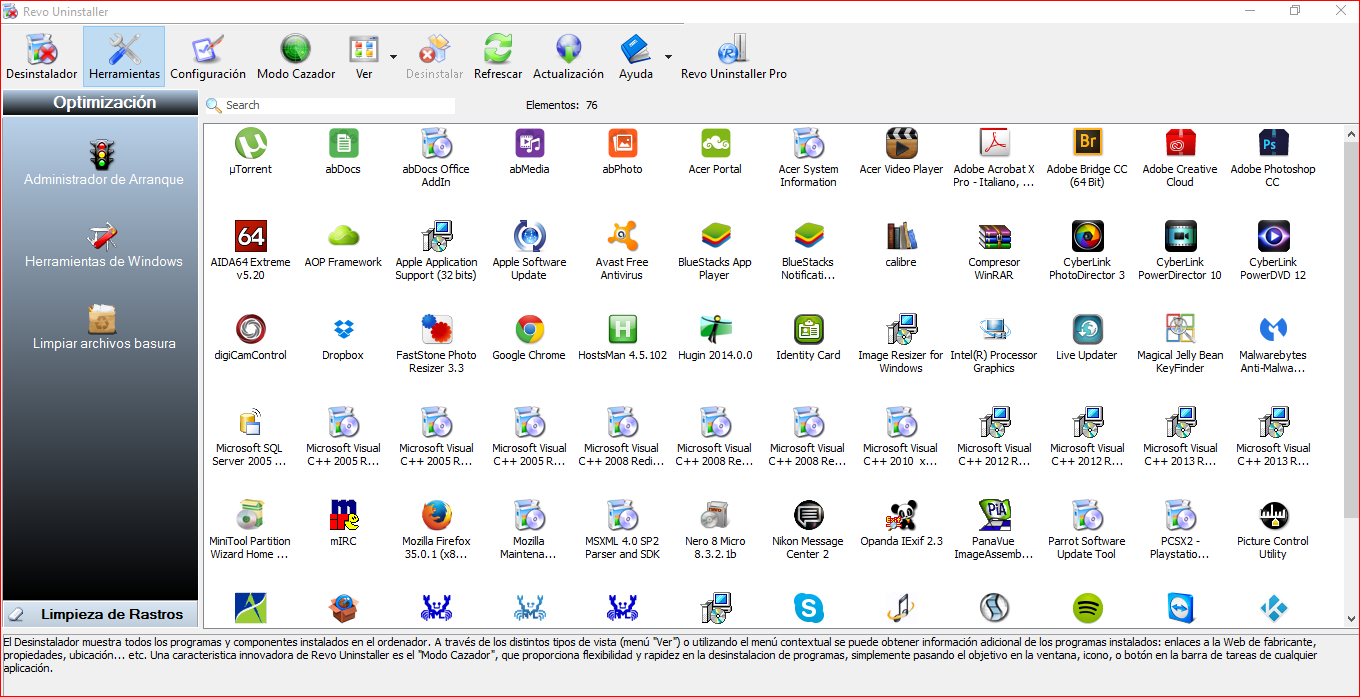Select CyberLink PowerDVD 12
This screenshot has width=1360, height=697.
click(1273, 251)
